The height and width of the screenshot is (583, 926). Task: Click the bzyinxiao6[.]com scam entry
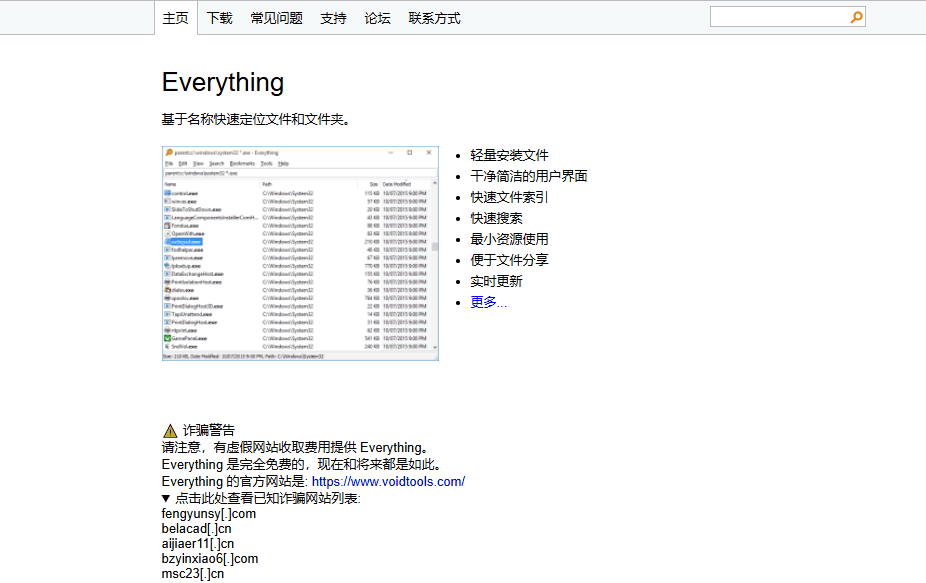click(210, 559)
